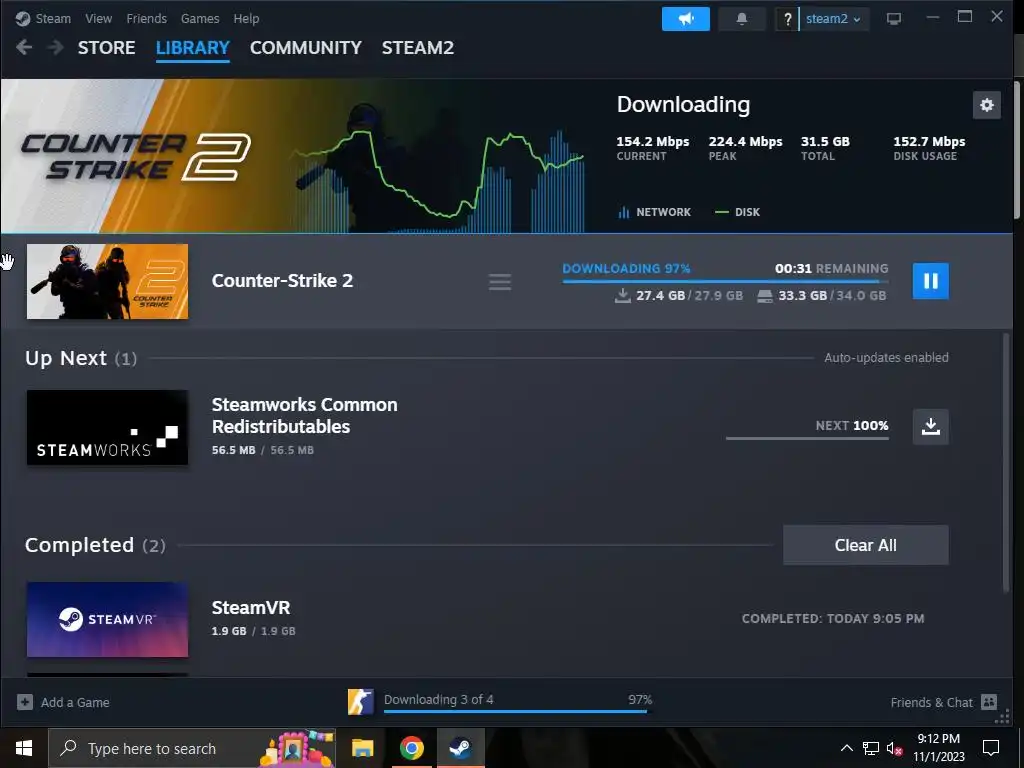Click Steamworks Common Redistributables title
The width and height of the screenshot is (1024, 768).
[x=304, y=415]
